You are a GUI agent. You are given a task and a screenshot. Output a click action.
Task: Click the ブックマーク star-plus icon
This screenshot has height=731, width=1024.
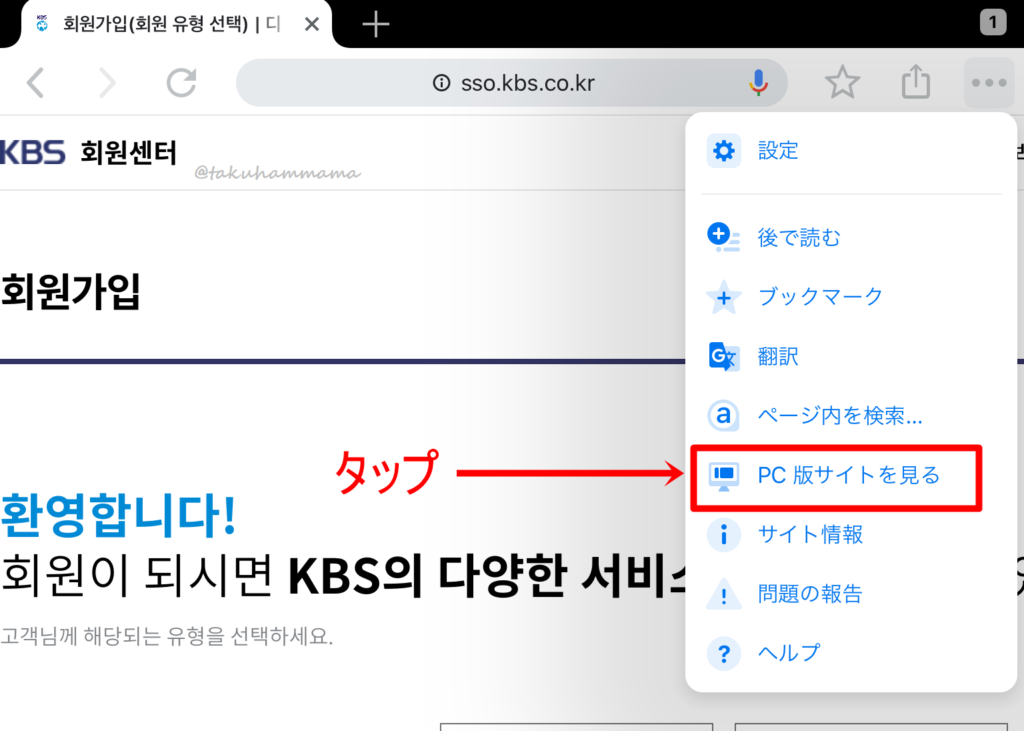[x=724, y=297]
